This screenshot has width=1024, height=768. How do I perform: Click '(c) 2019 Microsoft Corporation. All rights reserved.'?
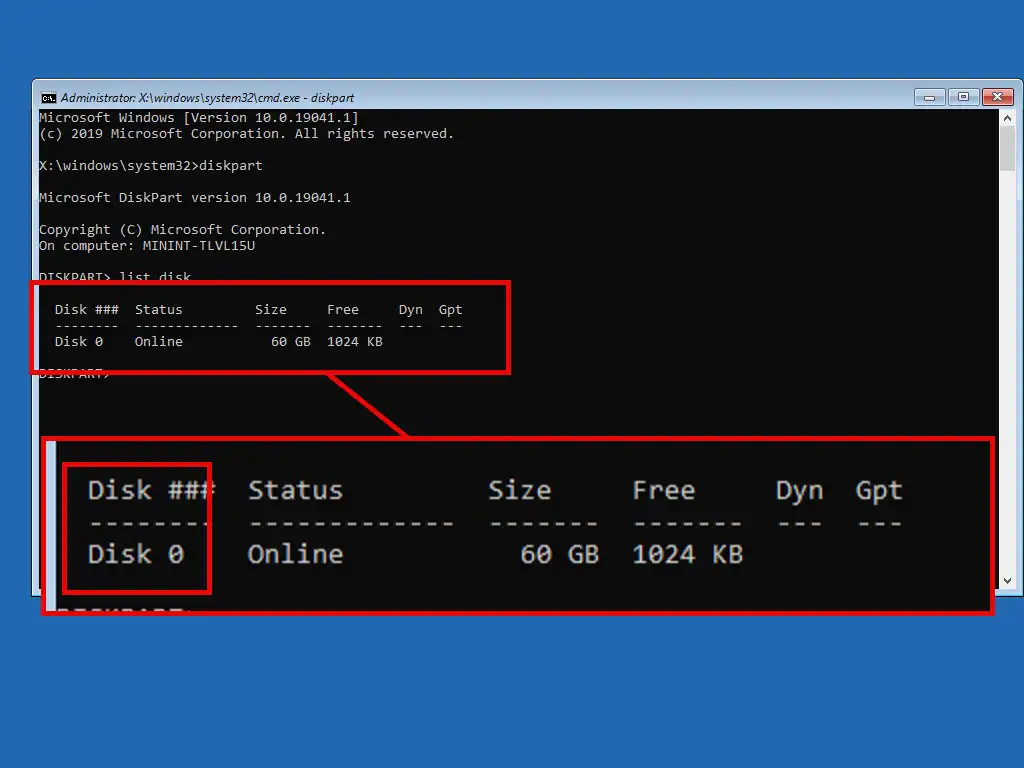(246, 134)
